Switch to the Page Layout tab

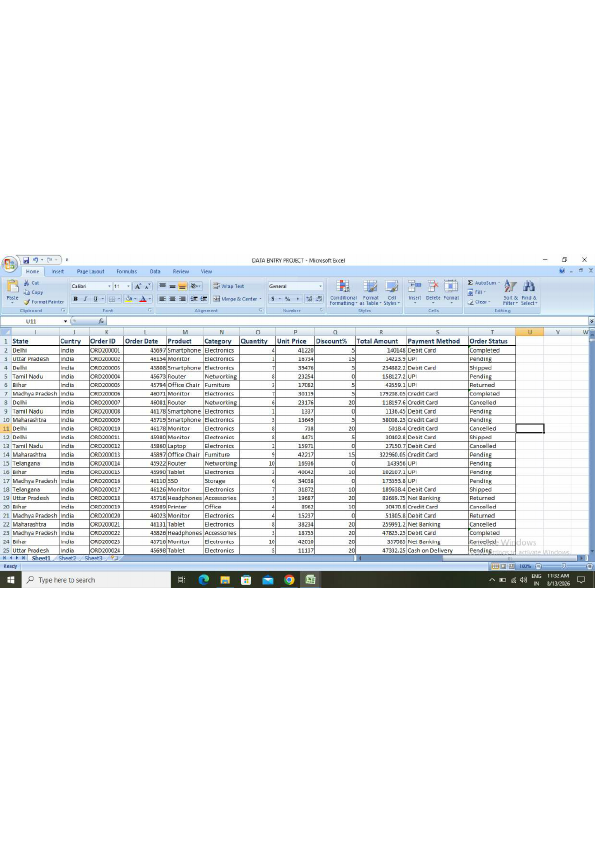coord(90,271)
